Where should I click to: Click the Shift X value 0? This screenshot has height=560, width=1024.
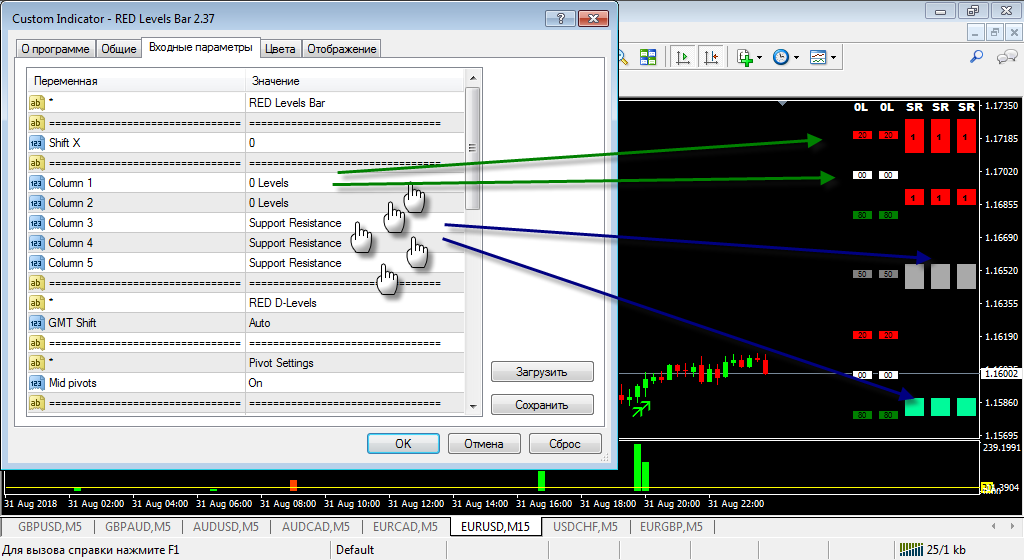252,143
